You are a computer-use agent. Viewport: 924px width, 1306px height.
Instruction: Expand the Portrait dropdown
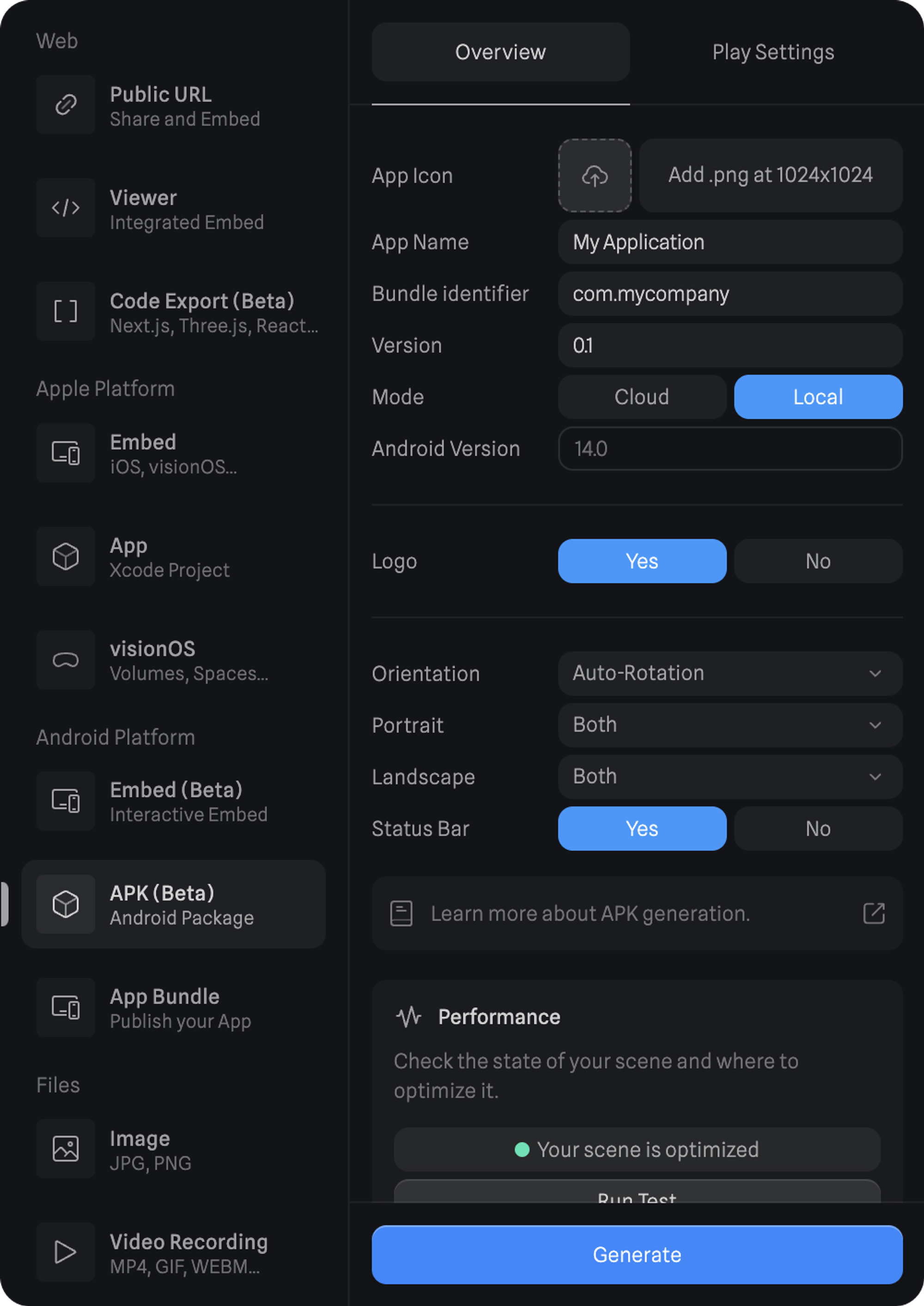(730, 725)
